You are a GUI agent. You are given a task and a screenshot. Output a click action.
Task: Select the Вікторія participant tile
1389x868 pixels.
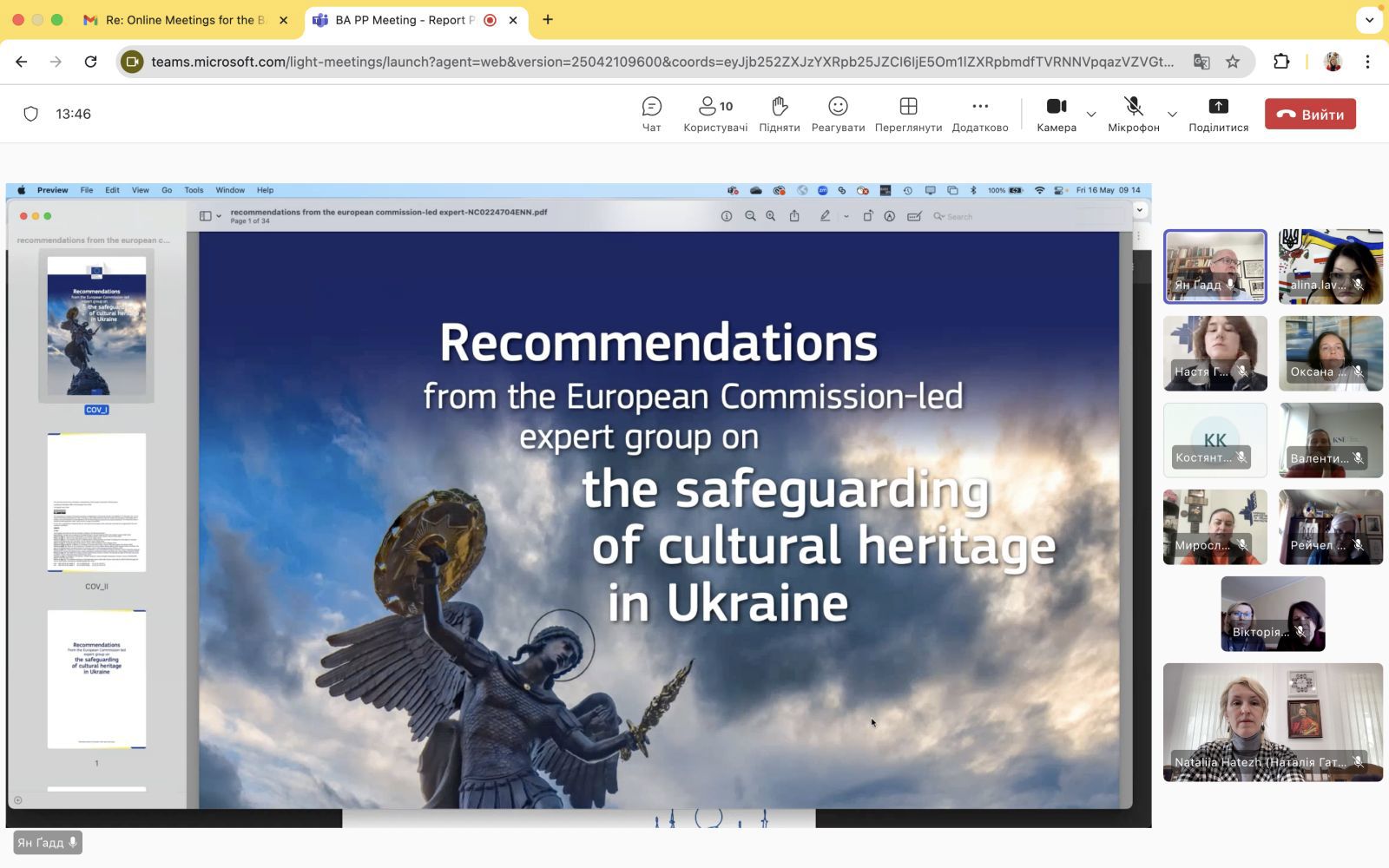[x=1273, y=614]
